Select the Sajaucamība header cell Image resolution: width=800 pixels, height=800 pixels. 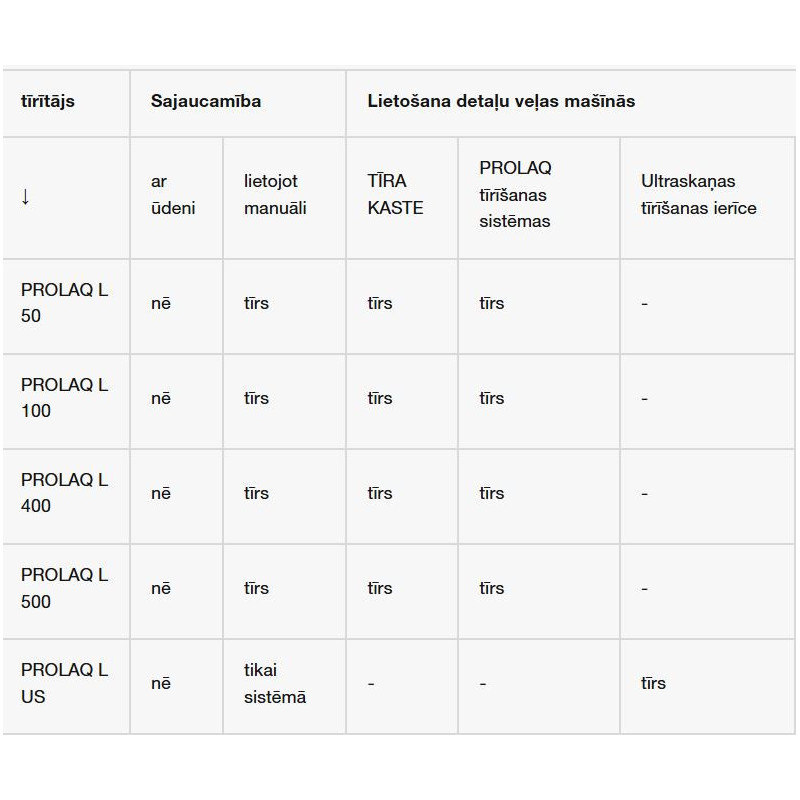[x=206, y=101]
